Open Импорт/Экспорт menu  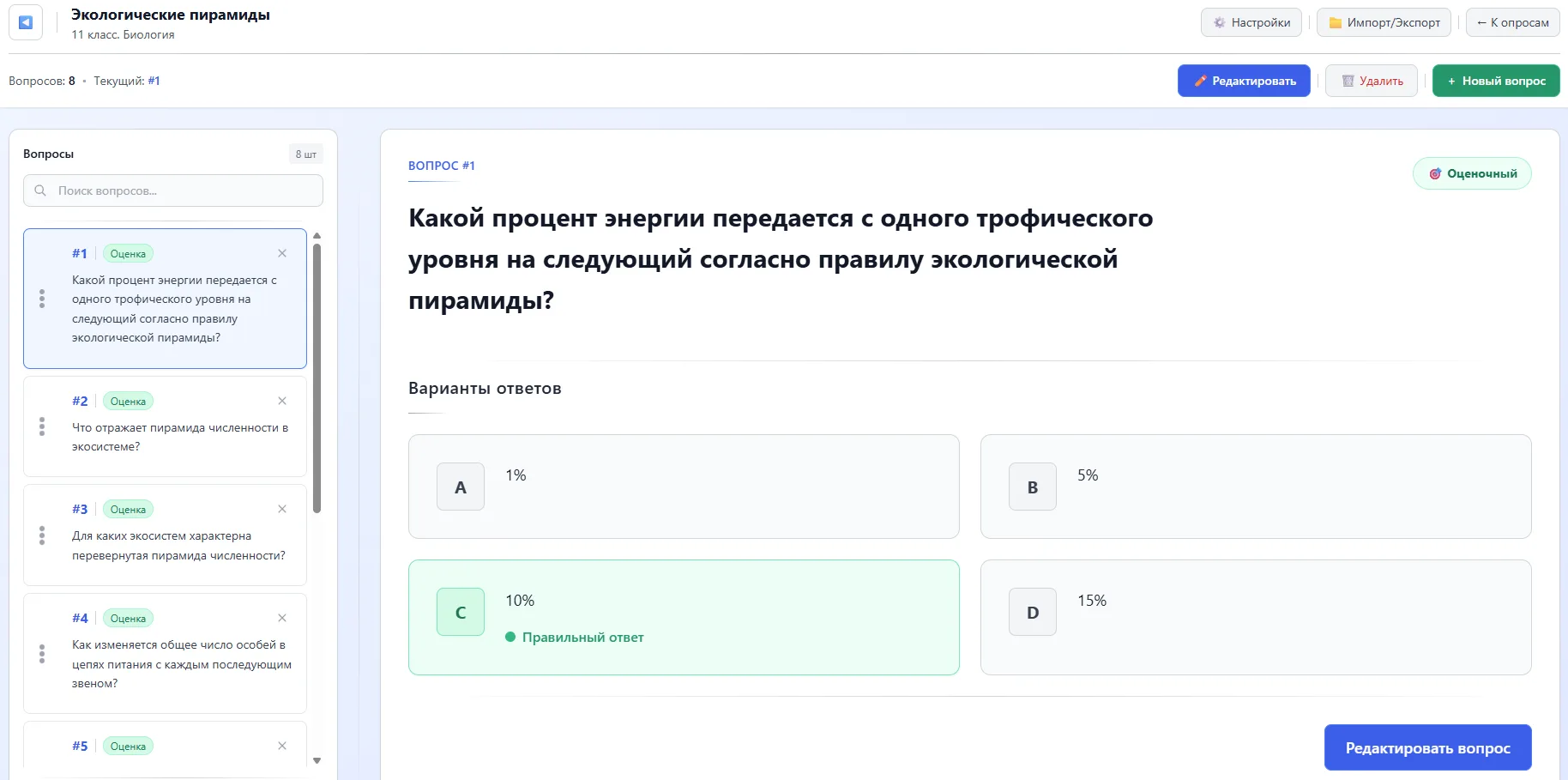1384,22
